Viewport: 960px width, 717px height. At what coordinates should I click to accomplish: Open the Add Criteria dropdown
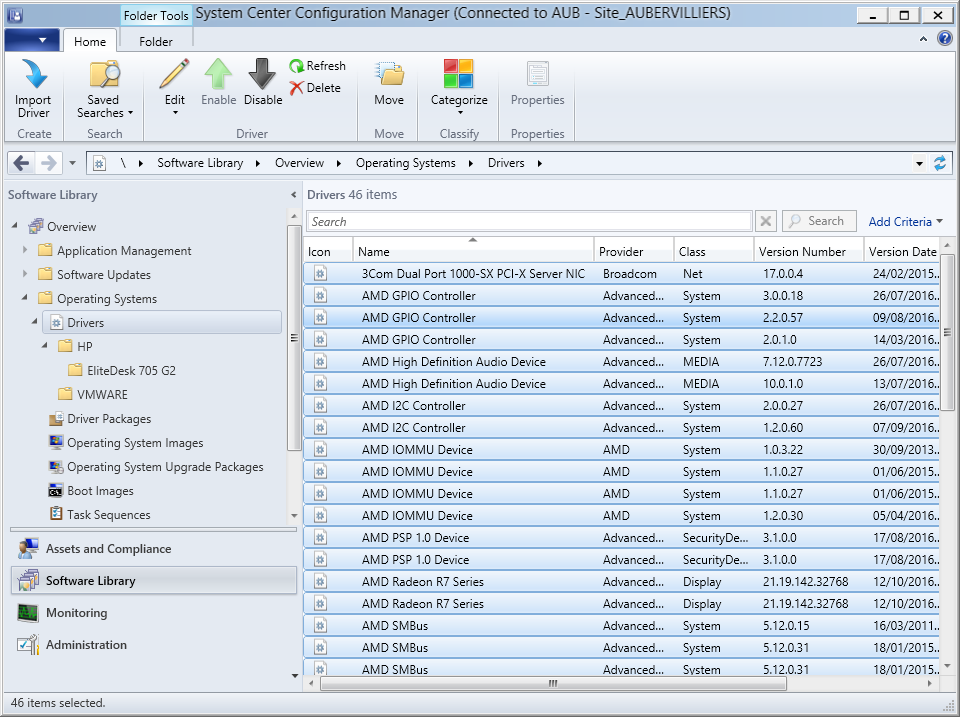coord(906,222)
